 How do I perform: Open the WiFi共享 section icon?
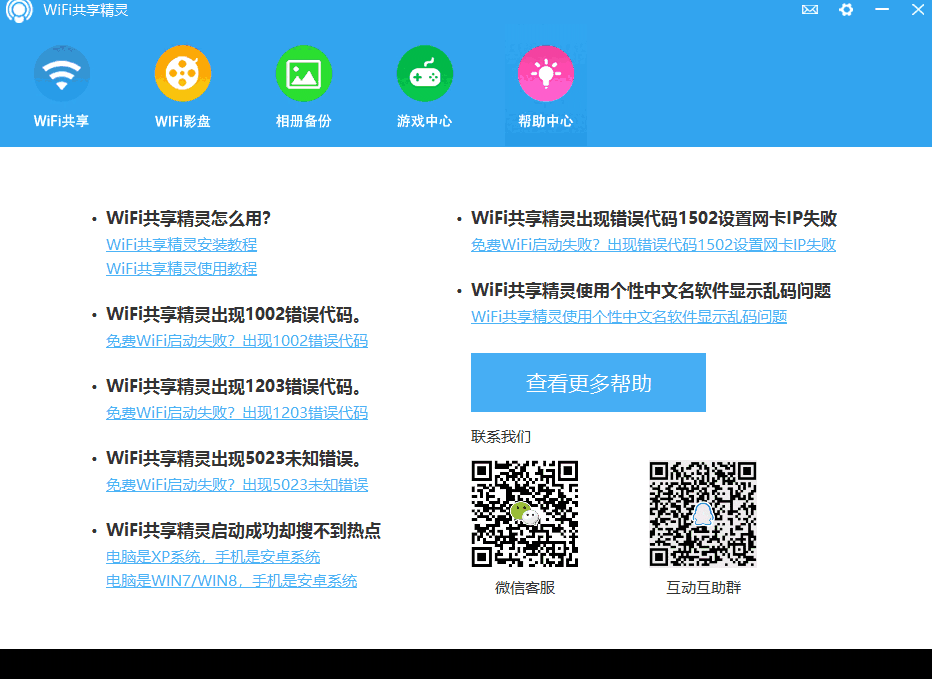click(x=62, y=74)
